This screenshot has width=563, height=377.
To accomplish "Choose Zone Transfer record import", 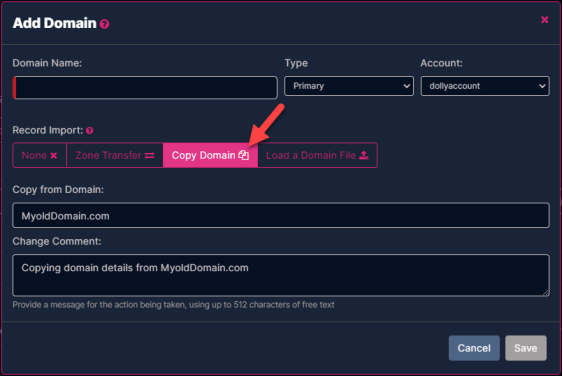I will coord(115,155).
